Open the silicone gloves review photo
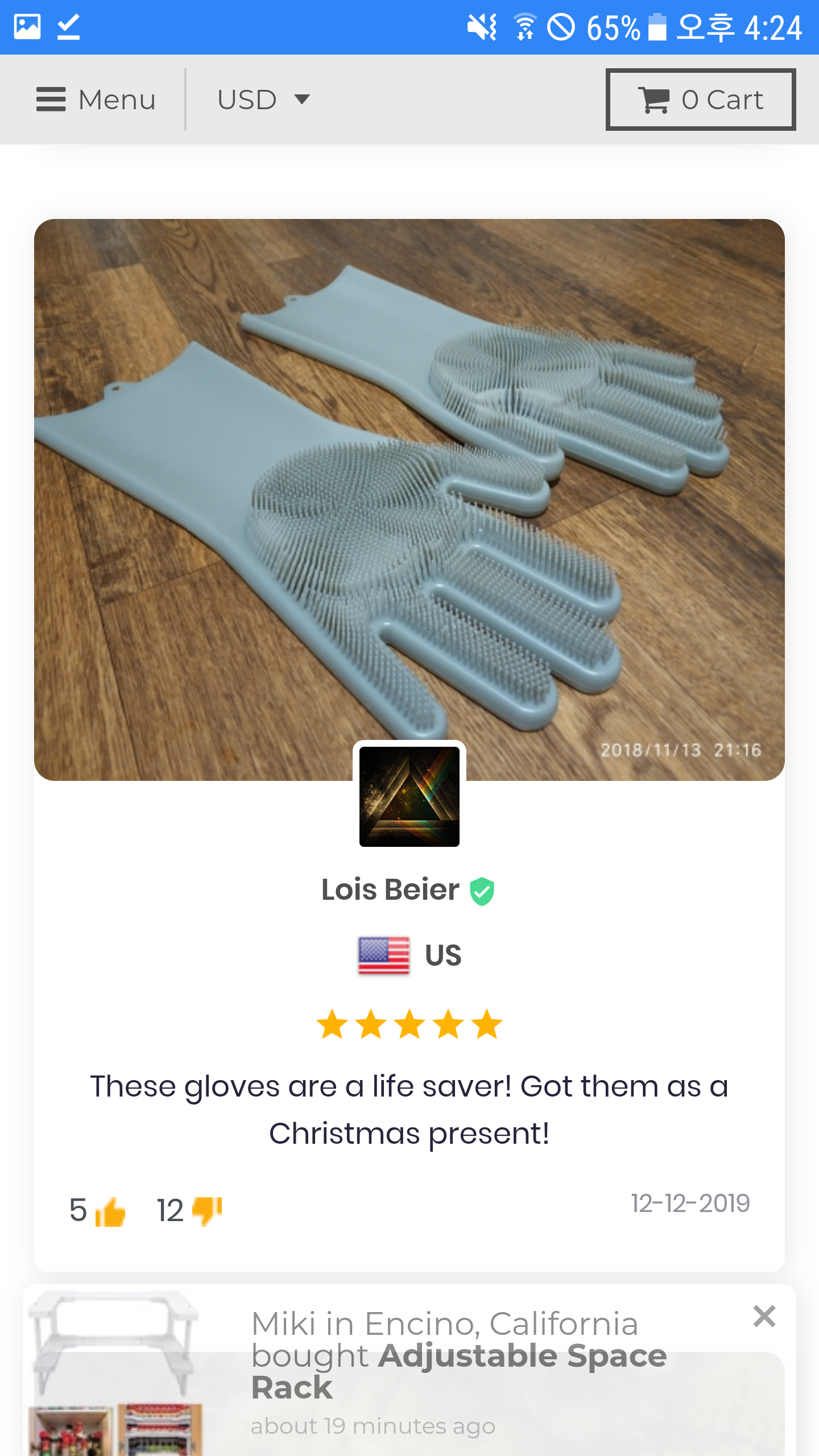The height and width of the screenshot is (1456, 819). [x=409, y=499]
